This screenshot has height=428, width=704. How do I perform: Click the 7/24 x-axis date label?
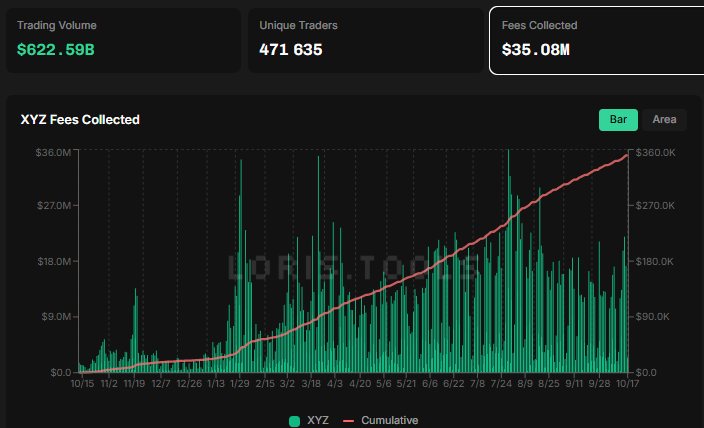coord(501,384)
